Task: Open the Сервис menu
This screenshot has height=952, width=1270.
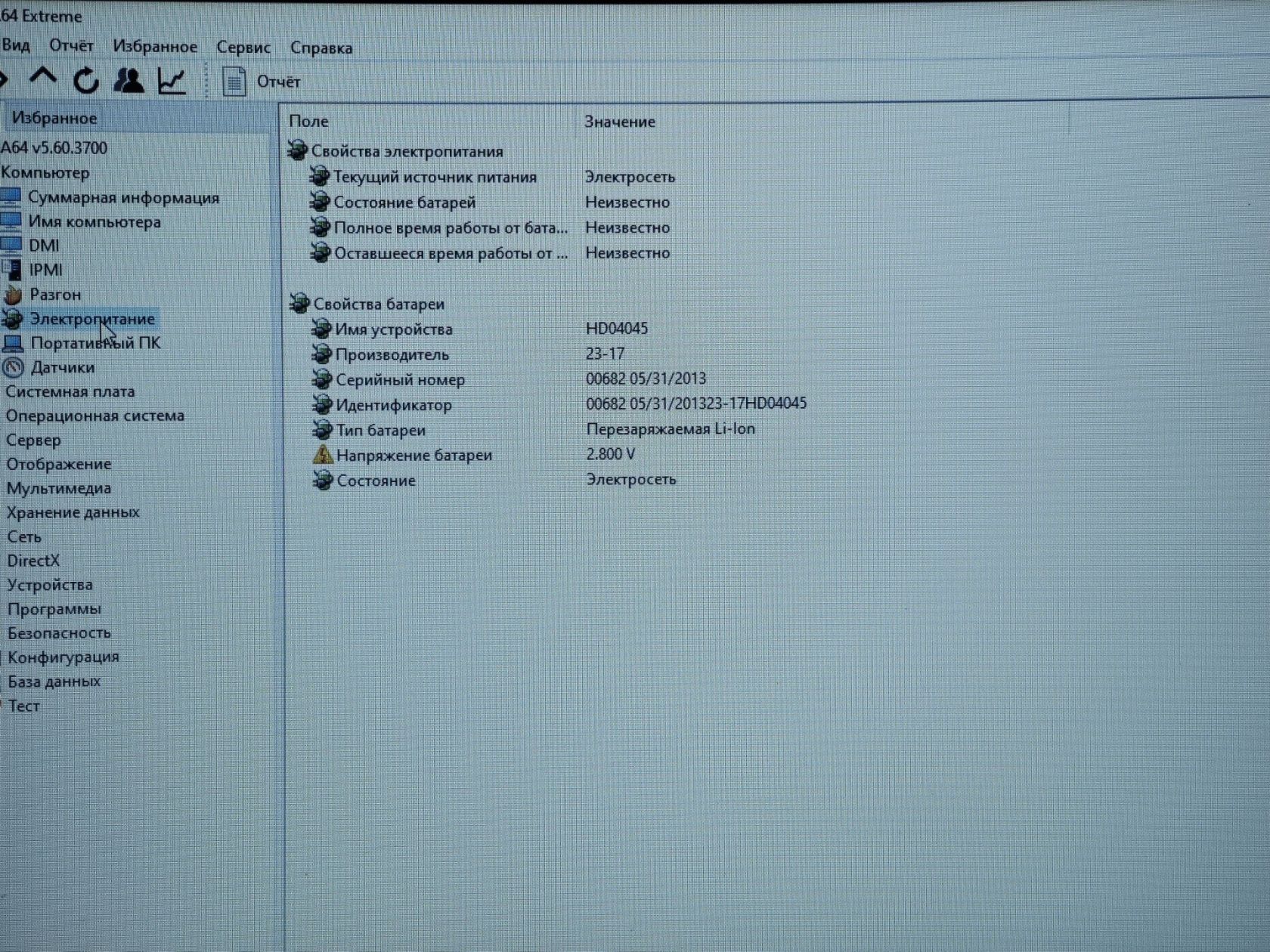Action: [243, 48]
